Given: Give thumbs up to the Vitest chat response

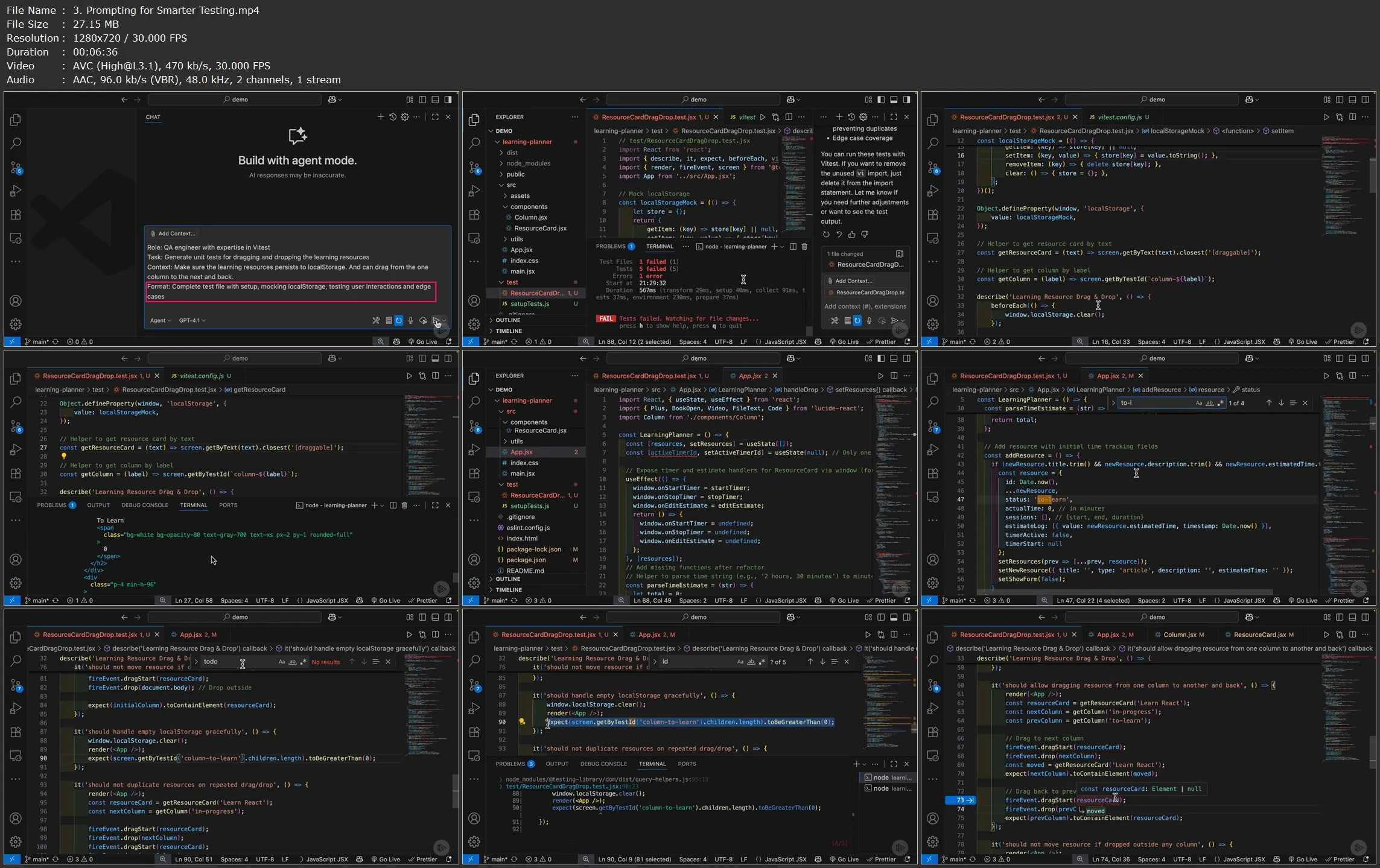Looking at the screenshot, I should pos(851,235).
